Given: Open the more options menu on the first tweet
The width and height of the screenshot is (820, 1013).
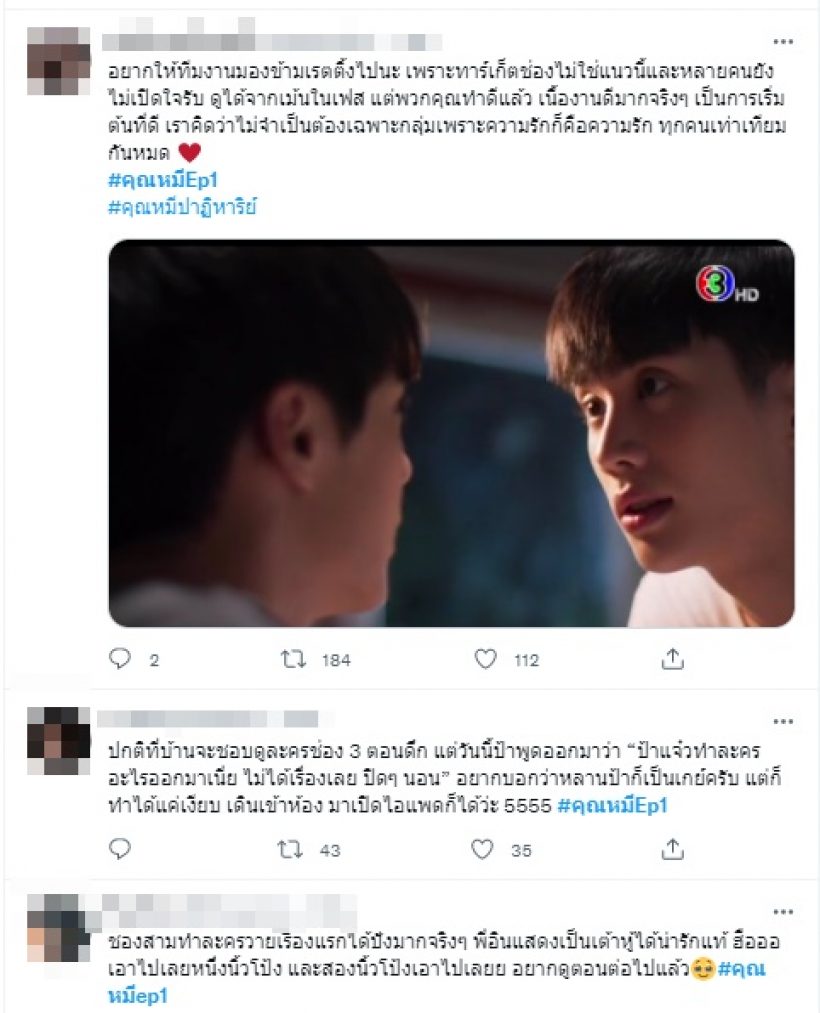Looking at the screenshot, I should (783, 42).
